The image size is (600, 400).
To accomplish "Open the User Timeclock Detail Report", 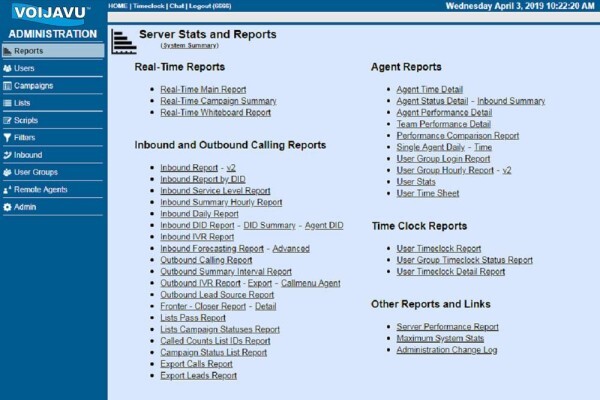I will pos(451,272).
